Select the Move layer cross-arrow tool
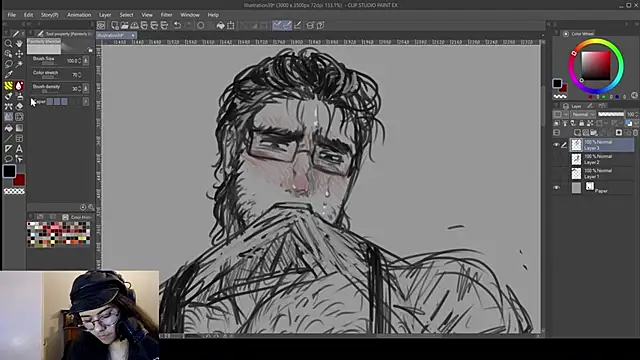Image resolution: width=640 pixels, height=360 pixels. (19, 54)
